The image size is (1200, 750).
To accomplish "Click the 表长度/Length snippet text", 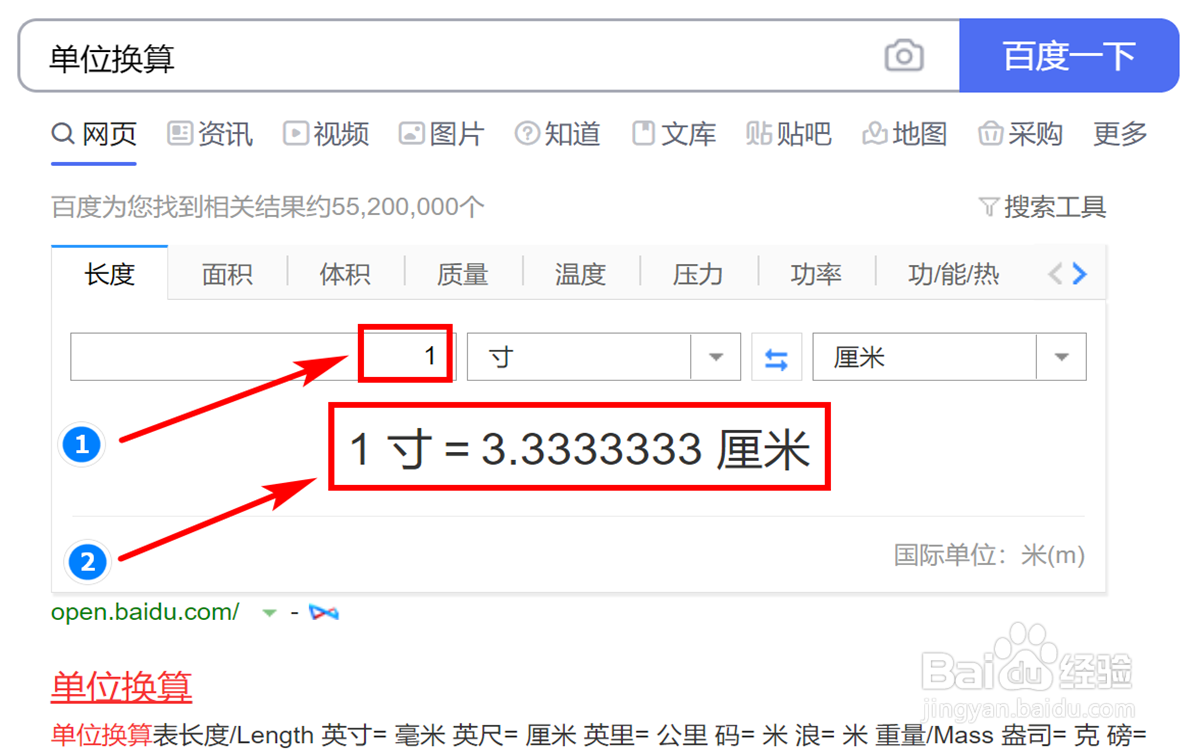I will point(234,735).
